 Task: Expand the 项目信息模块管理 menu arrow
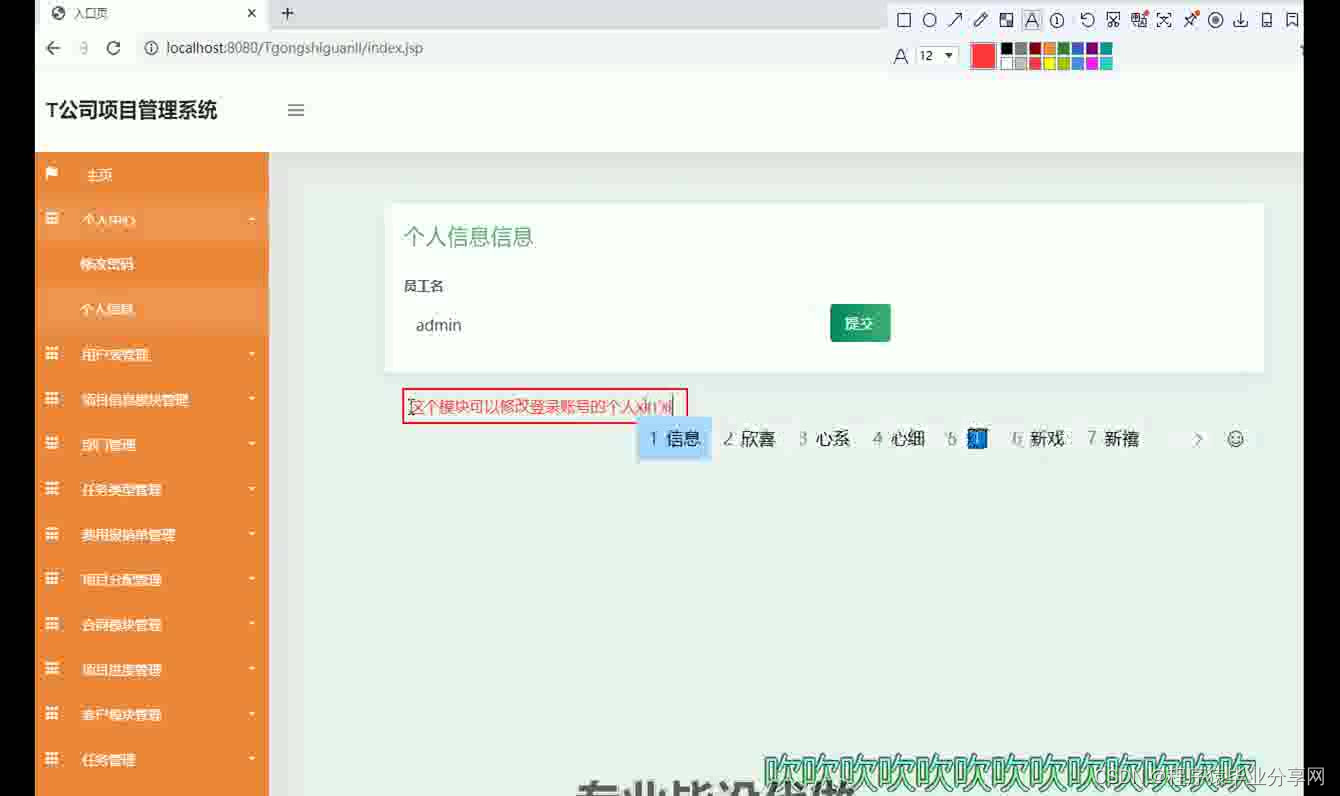[x=252, y=399]
